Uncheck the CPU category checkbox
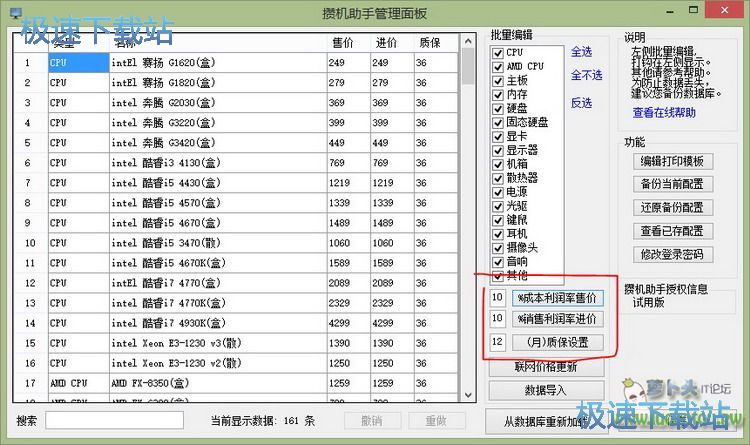This screenshot has width=750, height=445. (498, 53)
